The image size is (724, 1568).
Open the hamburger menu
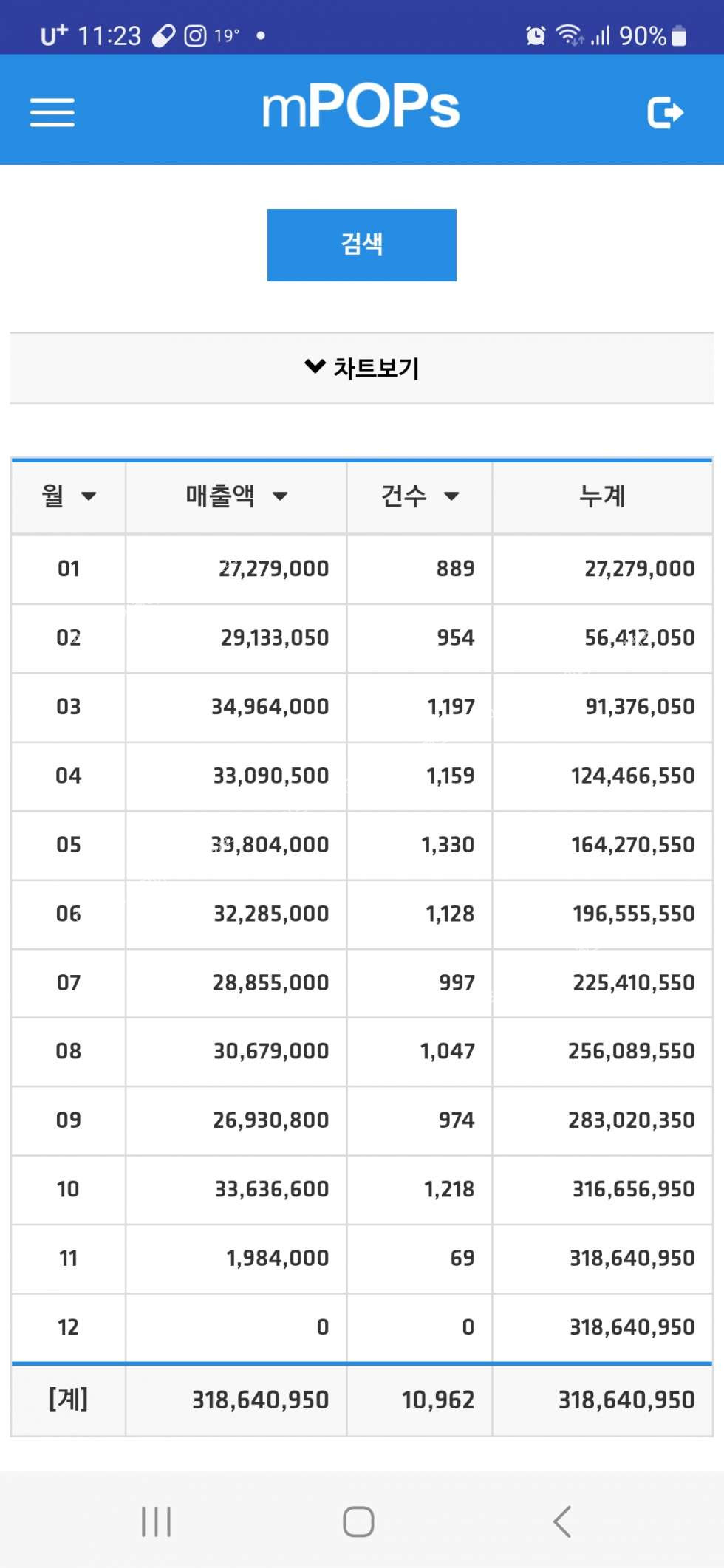click(52, 112)
